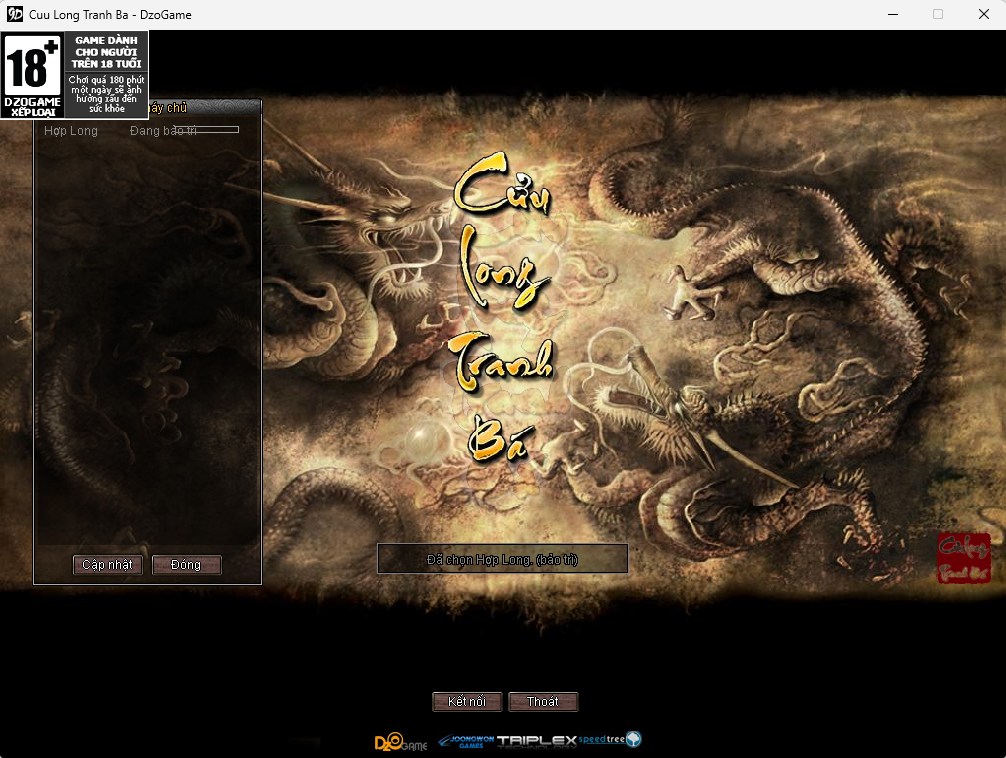Click the Joongwon Games logo

(466, 742)
